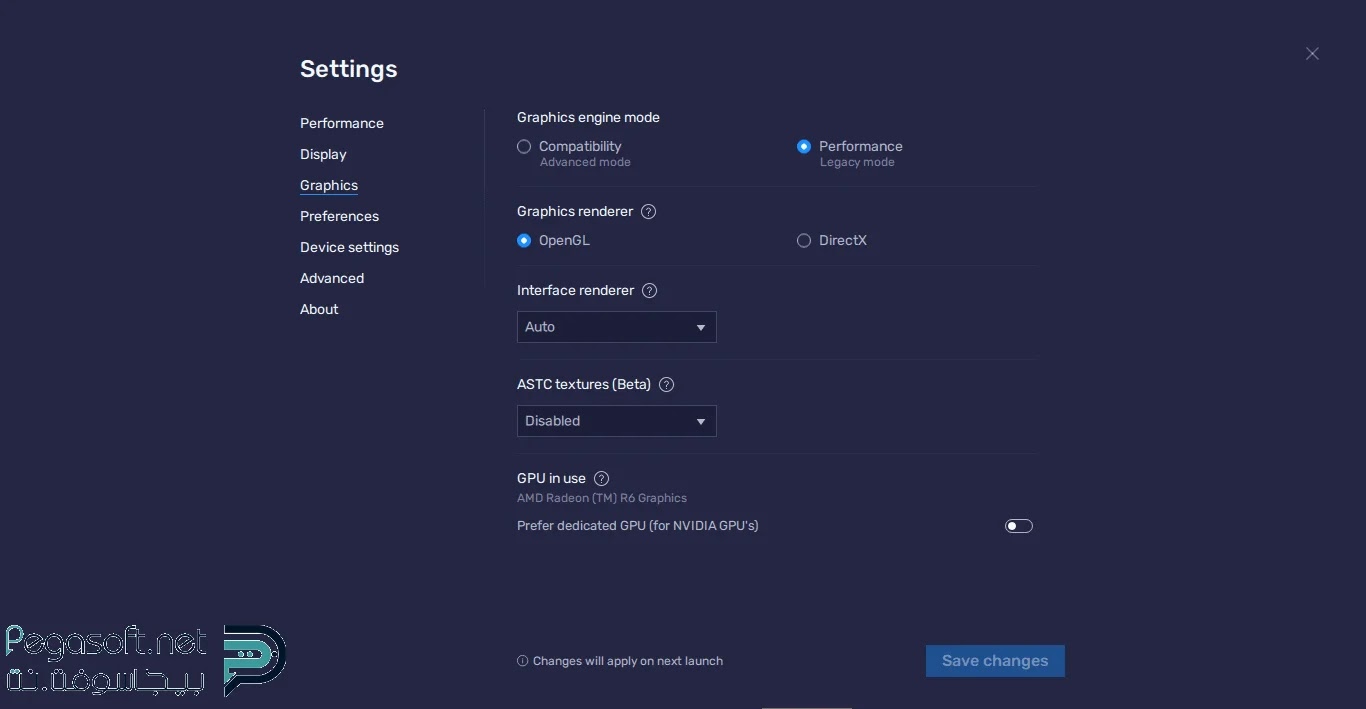Go to Display settings

[323, 155]
